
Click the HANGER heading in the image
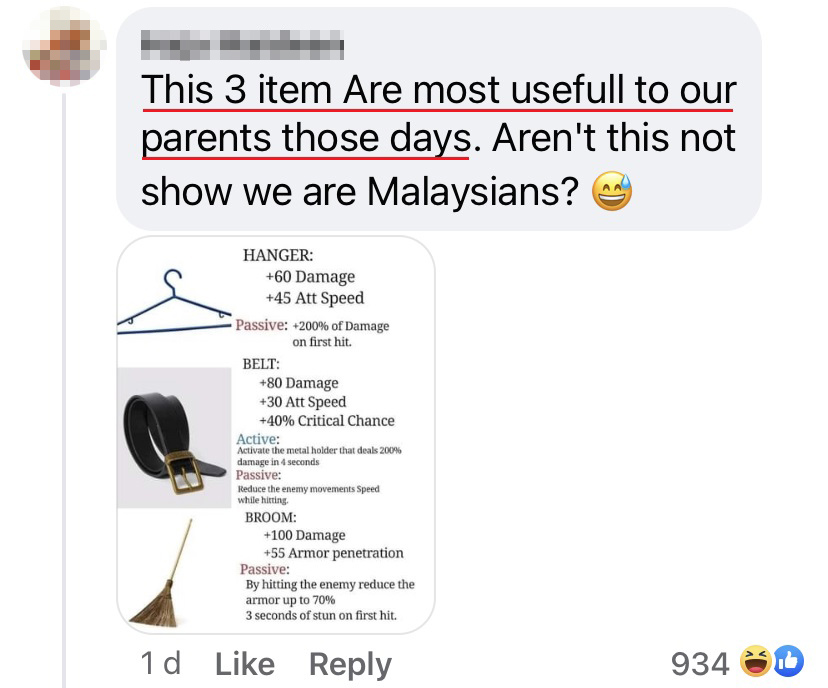(278, 255)
